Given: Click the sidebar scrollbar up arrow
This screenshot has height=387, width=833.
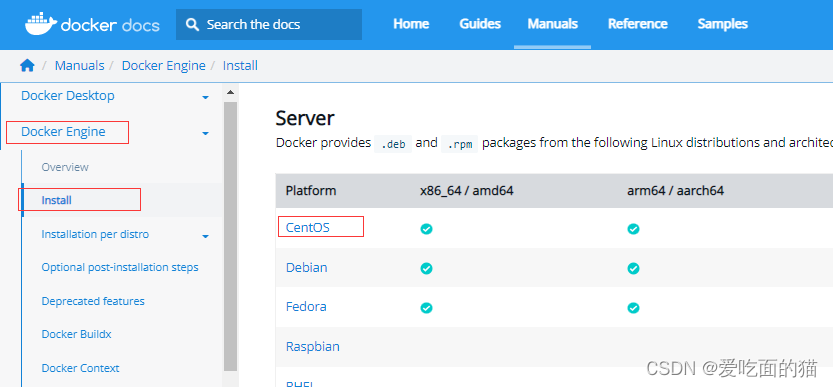Looking at the screenshot, I should pos(230,92).
